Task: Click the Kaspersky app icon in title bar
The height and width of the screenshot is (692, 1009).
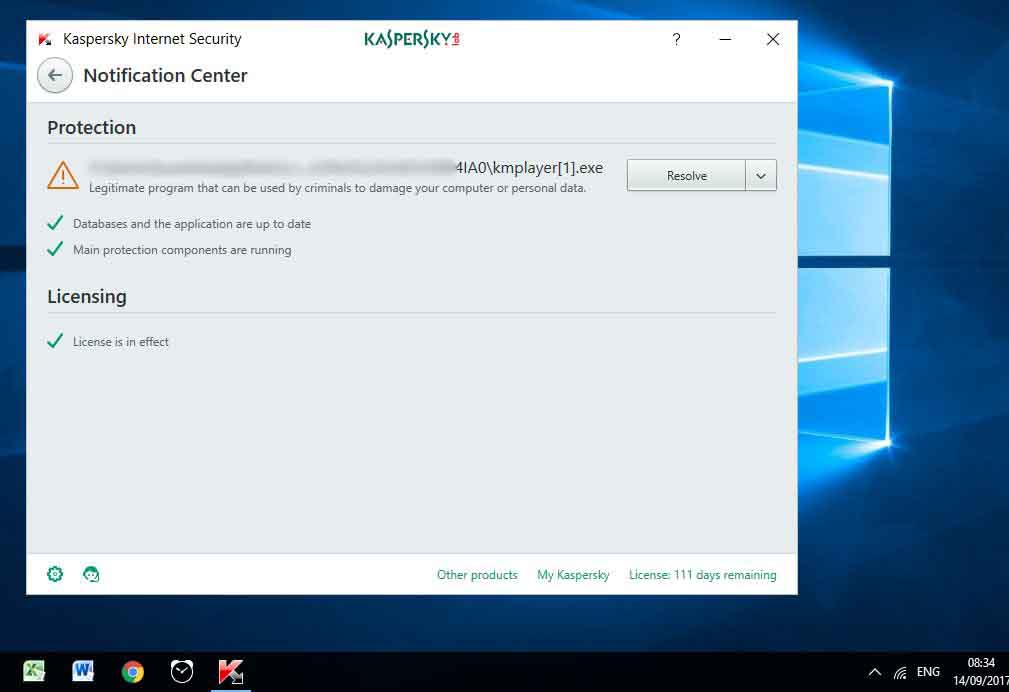Action: tap(44, 39)
